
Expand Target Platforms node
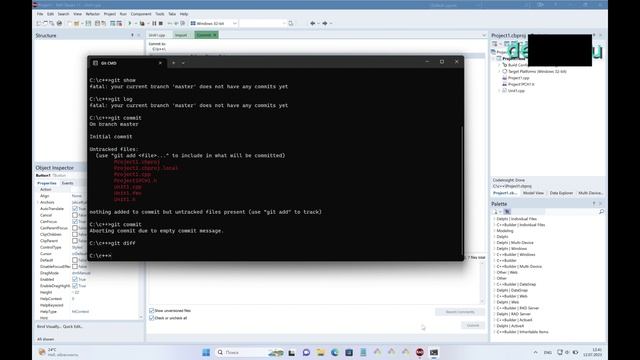pos(499,71)
